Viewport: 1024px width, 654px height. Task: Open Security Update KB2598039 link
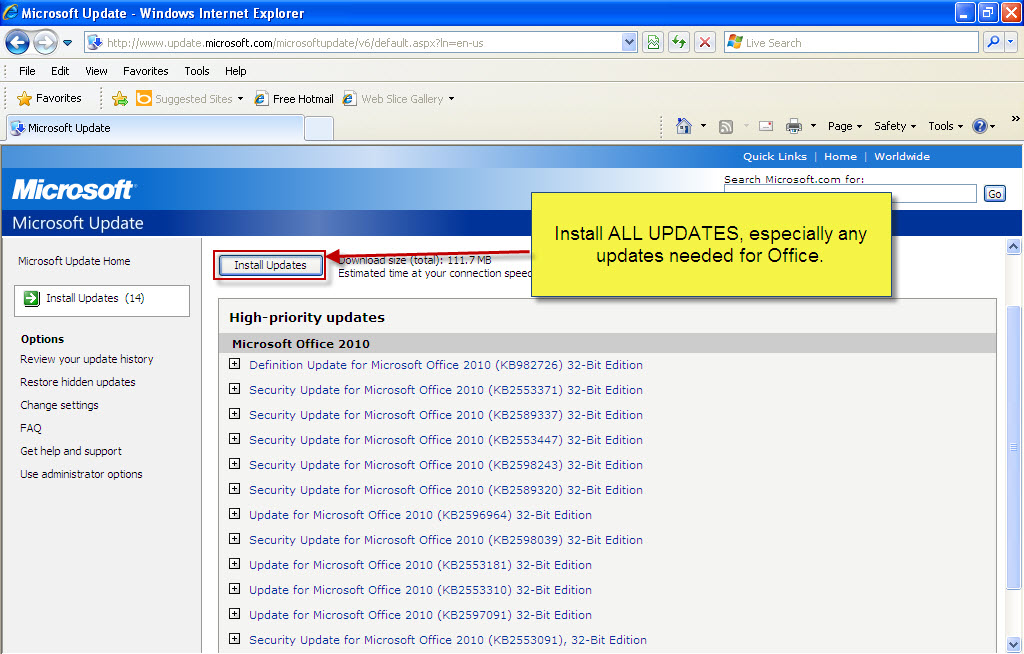(x=445, y=540)
